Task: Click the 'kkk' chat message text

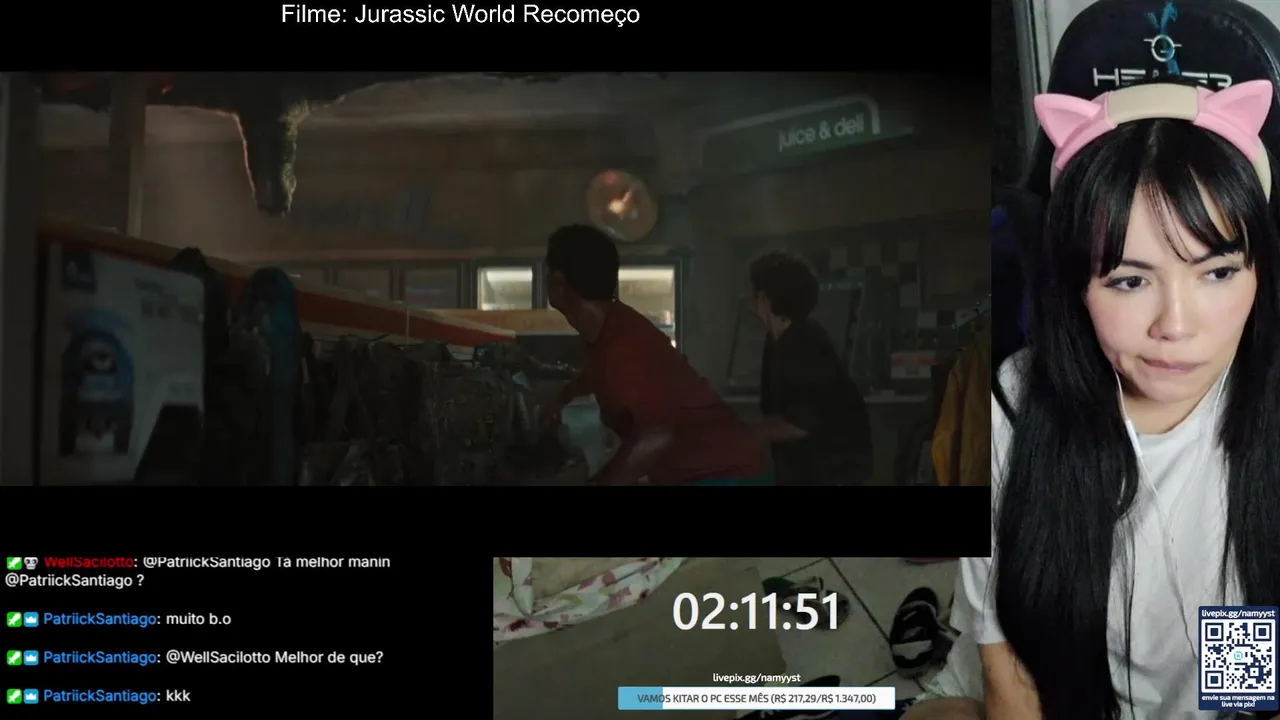Action: point(178,695)
